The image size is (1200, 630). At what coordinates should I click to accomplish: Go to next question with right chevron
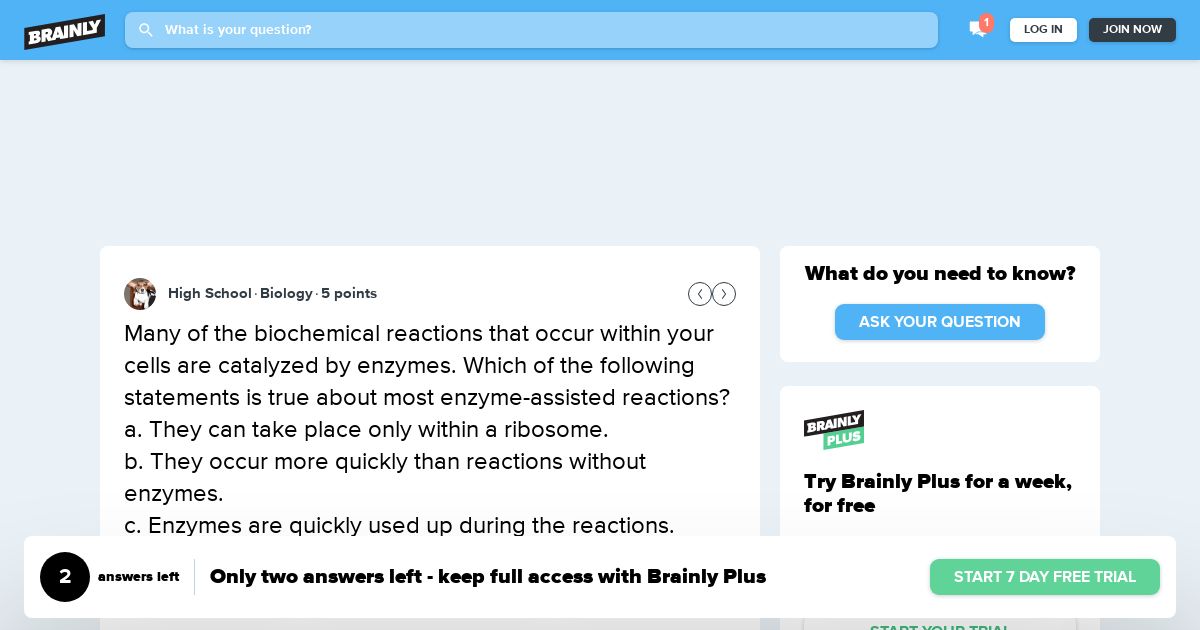point(724,294)
